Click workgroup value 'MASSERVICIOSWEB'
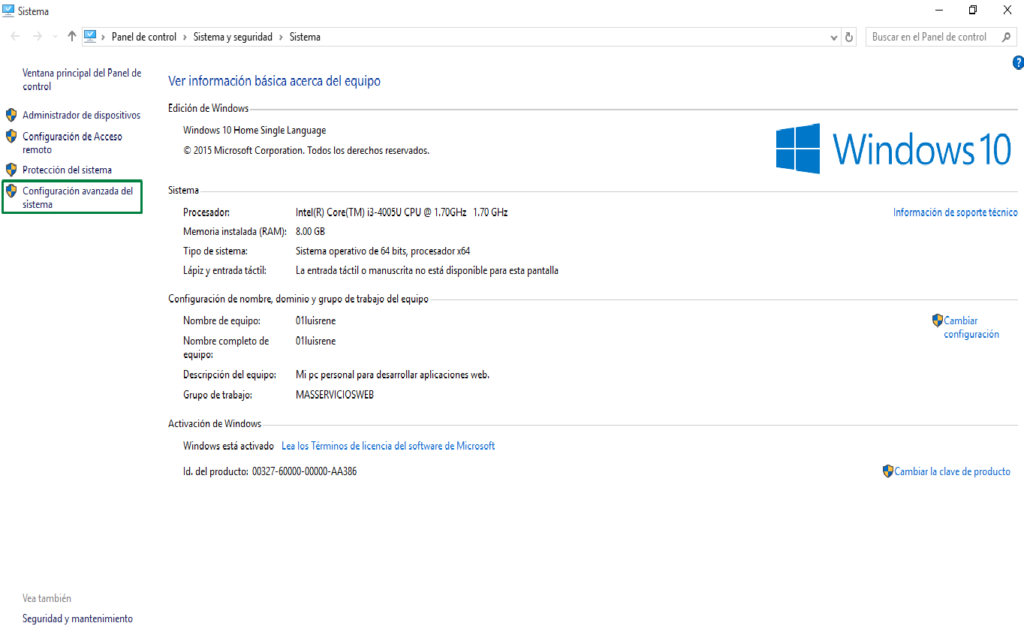Image resolution: width=1024 pixels, height=641 pixels. coord(334,394)
